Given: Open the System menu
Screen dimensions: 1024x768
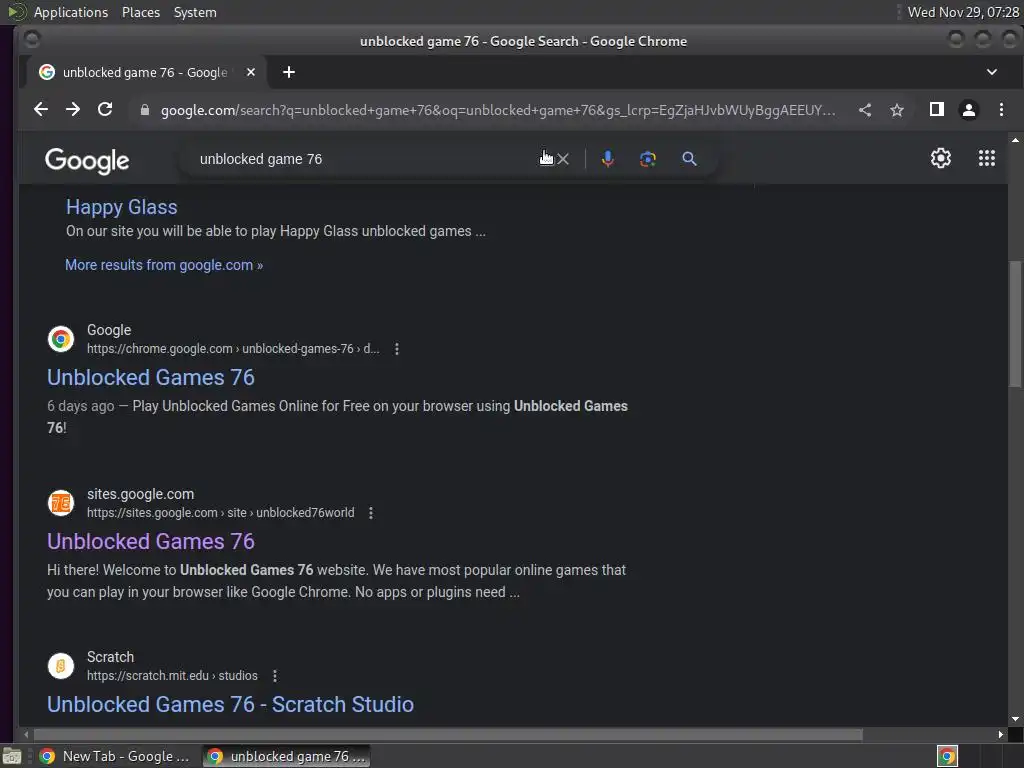Looking at the screenshot, I should (195, 12).
